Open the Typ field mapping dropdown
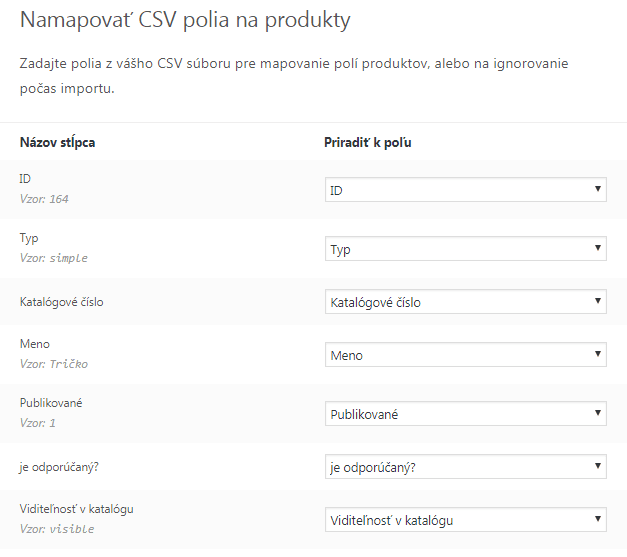The image size is (627, 557). [466, 249]
